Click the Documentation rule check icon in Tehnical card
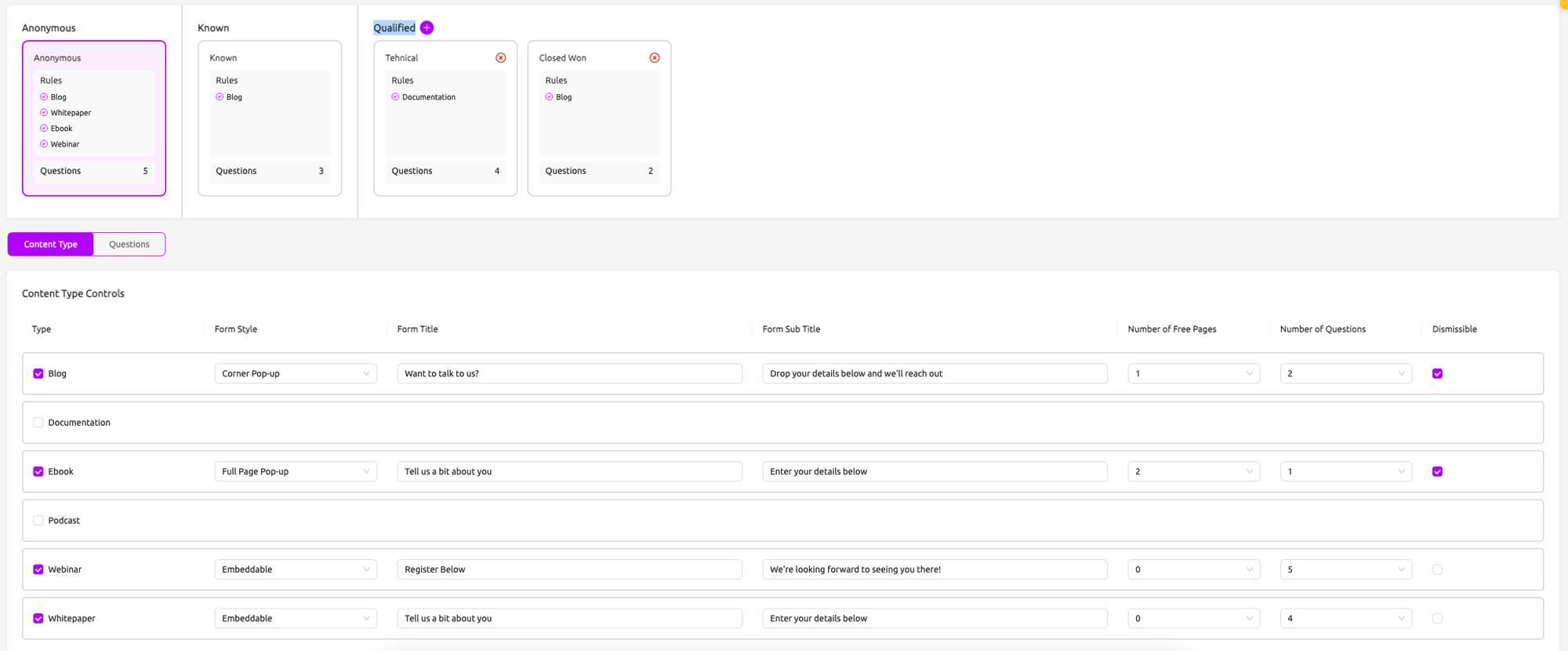 click(395, 97)
